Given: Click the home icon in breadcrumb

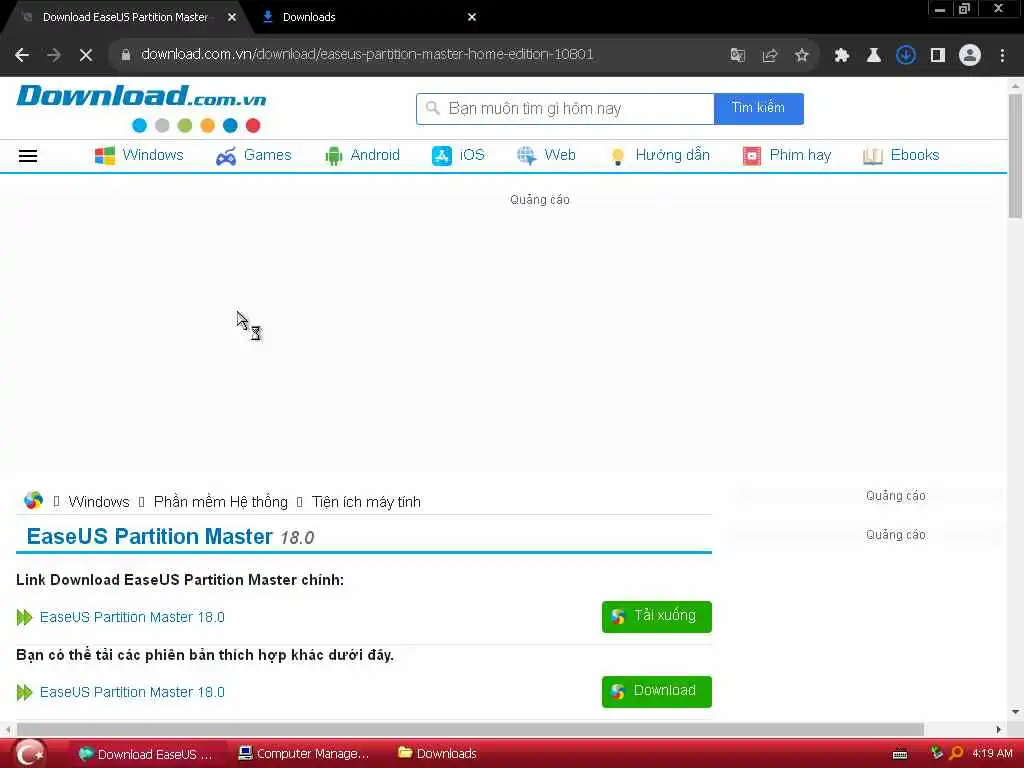Looking at the screenshot, I should [x=33, y=501].
